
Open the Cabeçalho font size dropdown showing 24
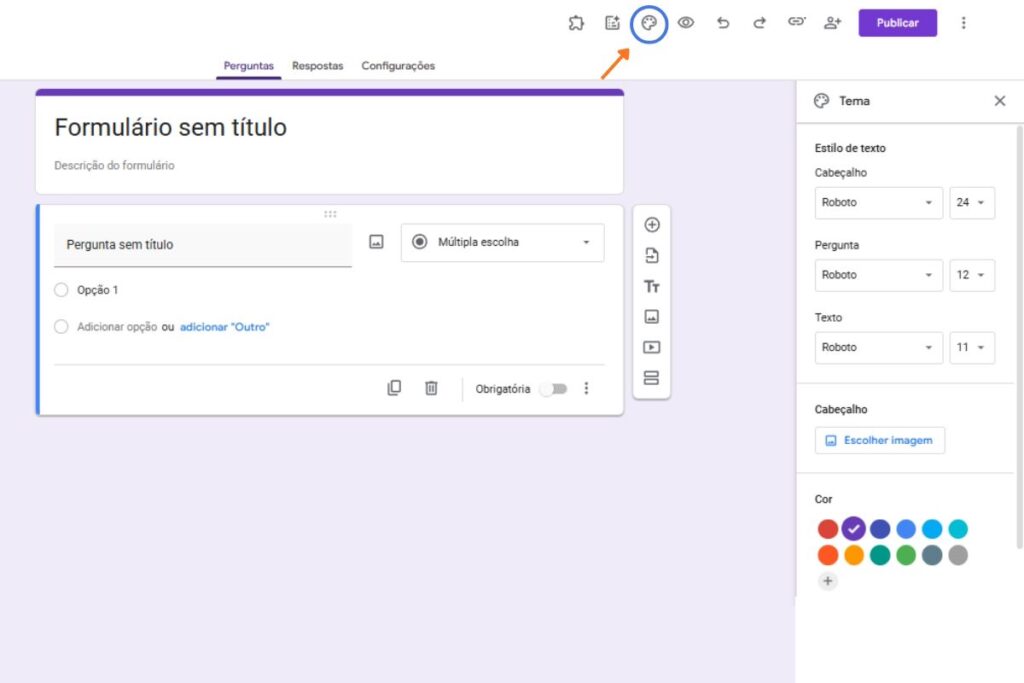click(x=972, y=203)
